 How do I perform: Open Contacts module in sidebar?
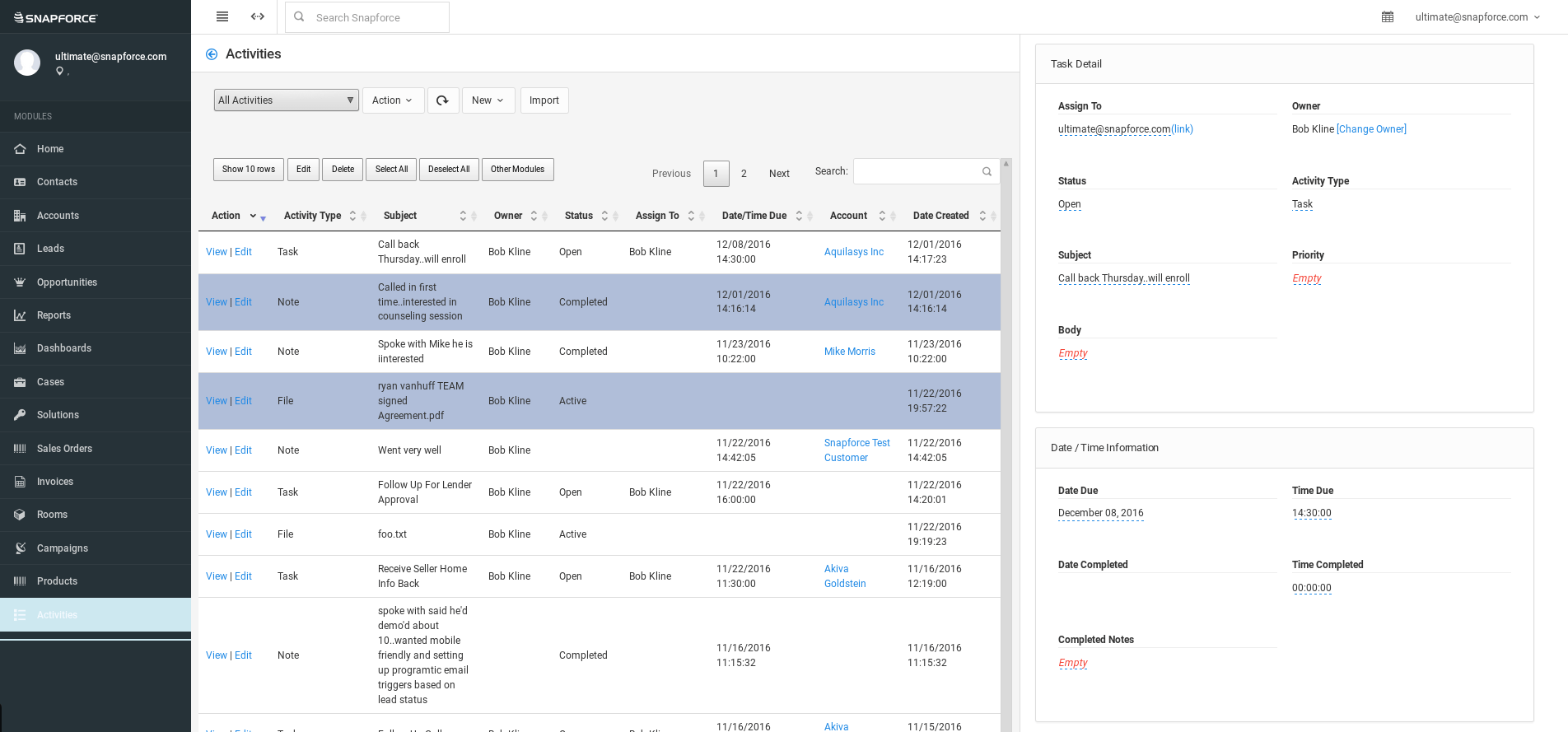coord(96,182)
